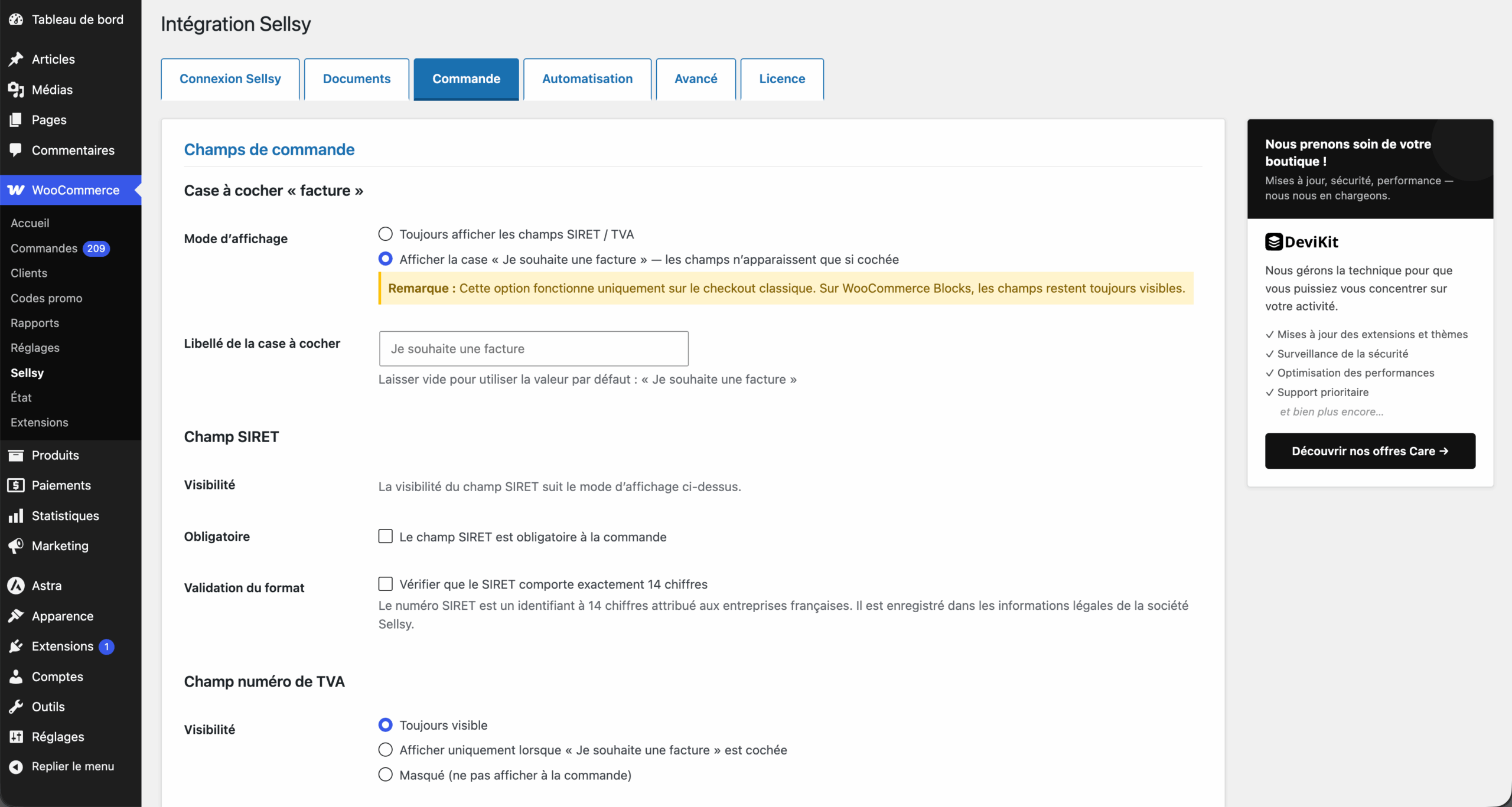
Task: Click the 'Champ SIRET' section heading
Action: tap(232, 437)
